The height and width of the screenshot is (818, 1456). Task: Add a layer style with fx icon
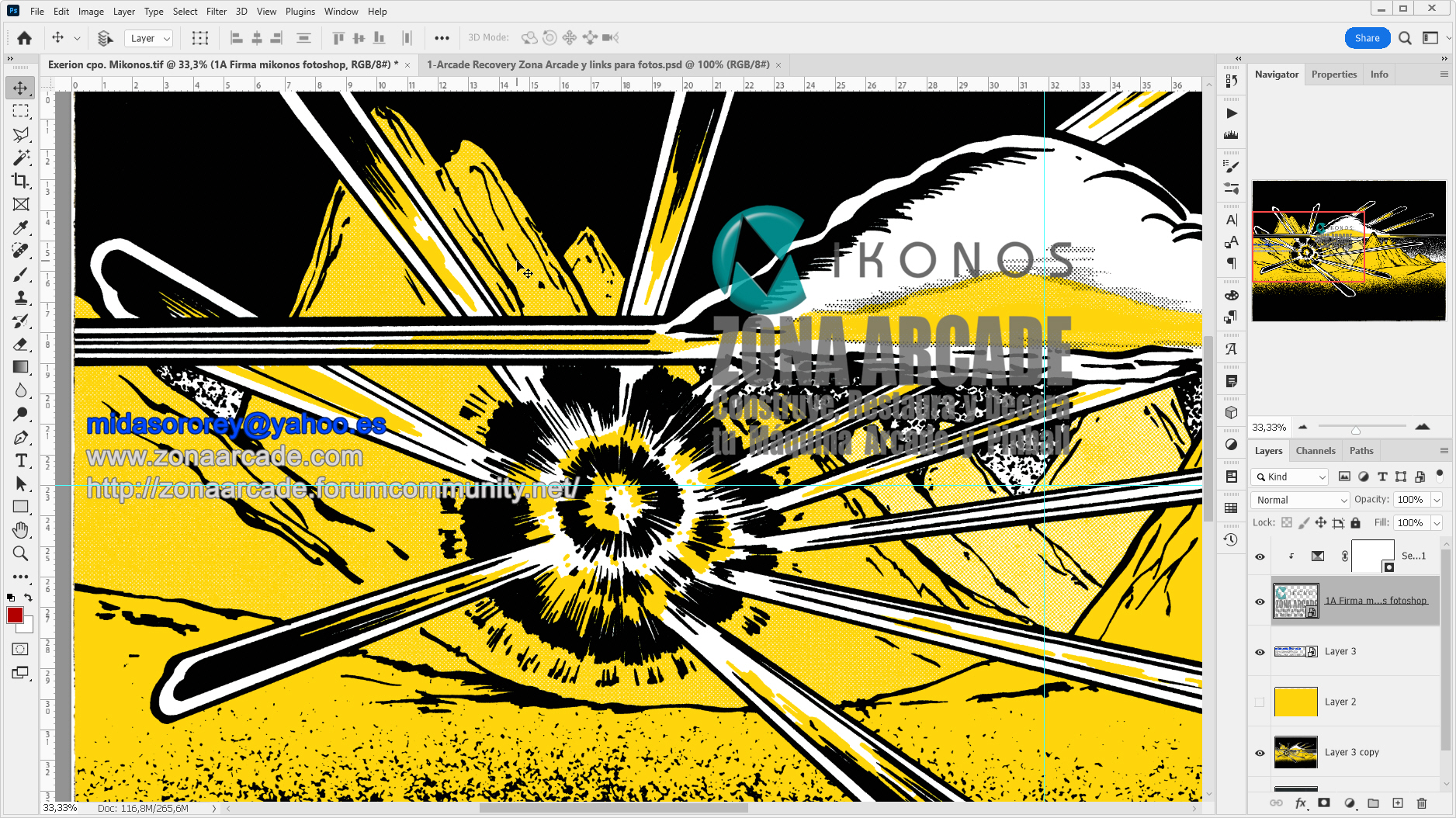coord(1301,803)
